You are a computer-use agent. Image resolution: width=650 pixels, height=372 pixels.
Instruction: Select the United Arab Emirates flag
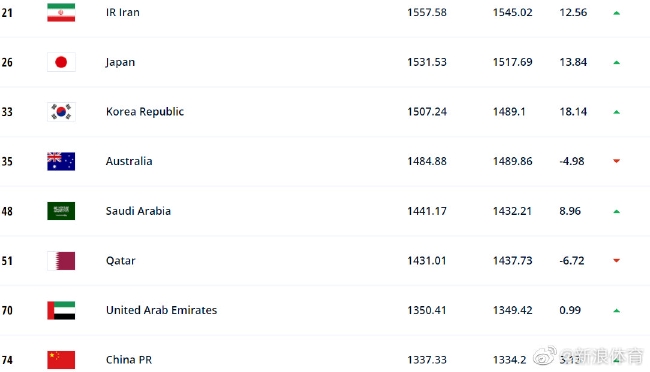click(x=61, y=310)
